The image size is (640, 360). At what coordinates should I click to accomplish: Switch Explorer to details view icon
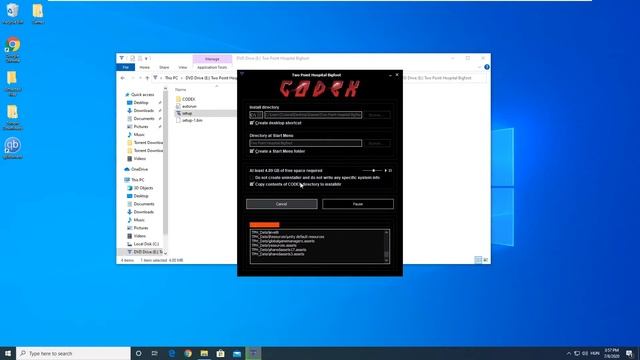click(478, 260)
